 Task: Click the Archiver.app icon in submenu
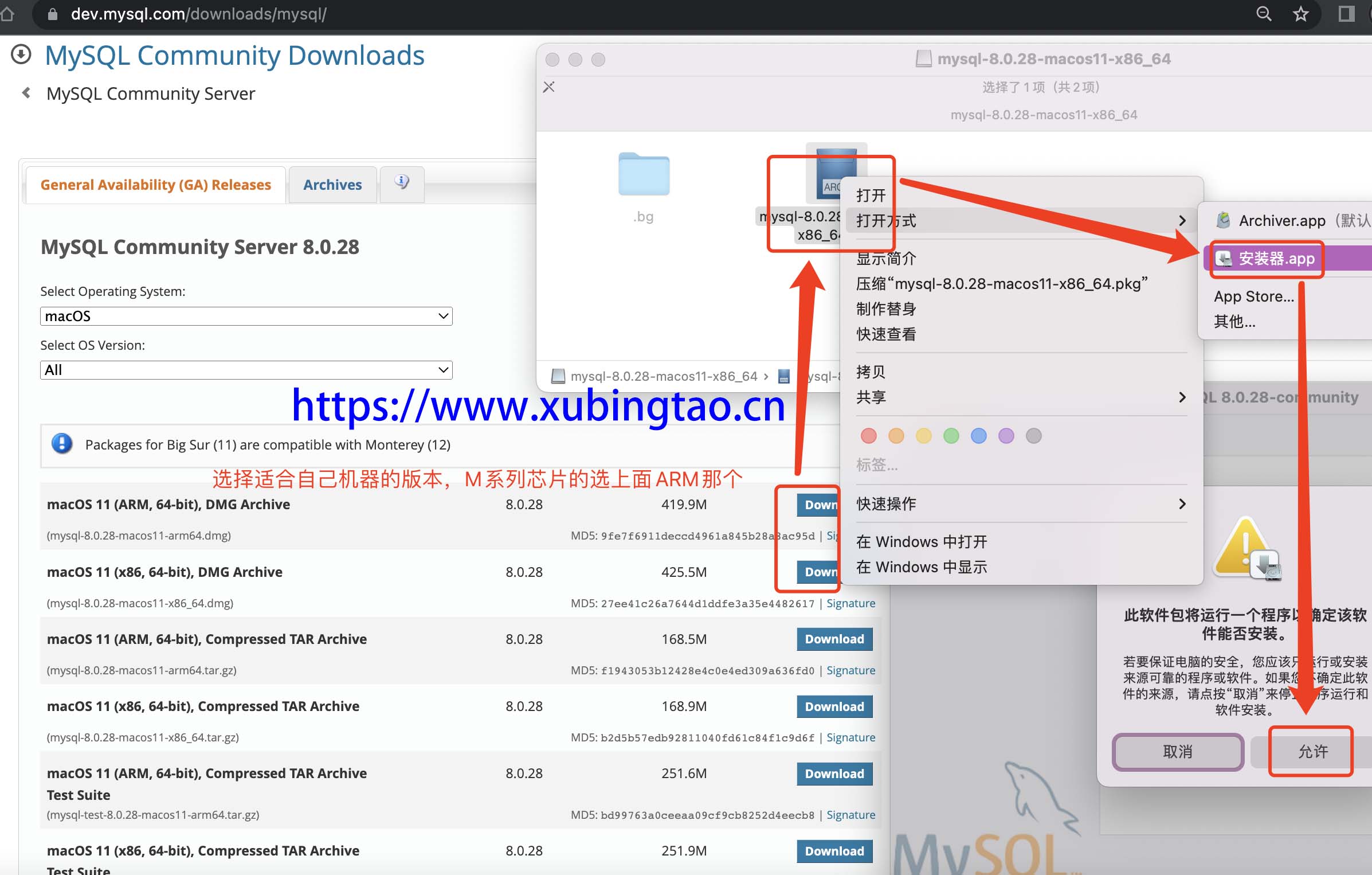coord(1223,221)
